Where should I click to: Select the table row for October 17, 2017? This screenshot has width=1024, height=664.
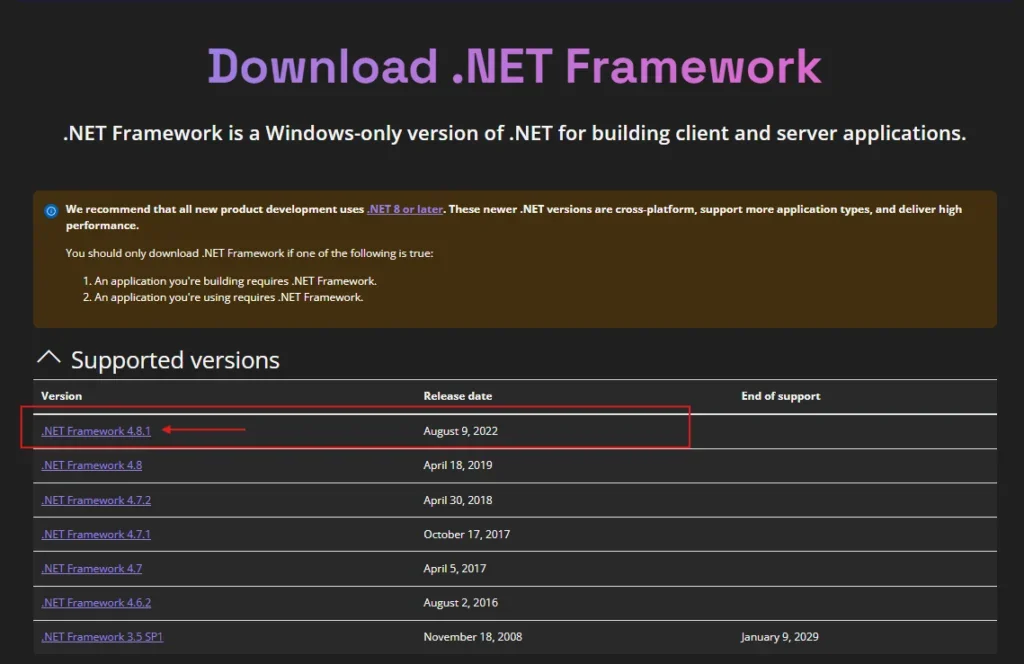[x=500, y=534]
